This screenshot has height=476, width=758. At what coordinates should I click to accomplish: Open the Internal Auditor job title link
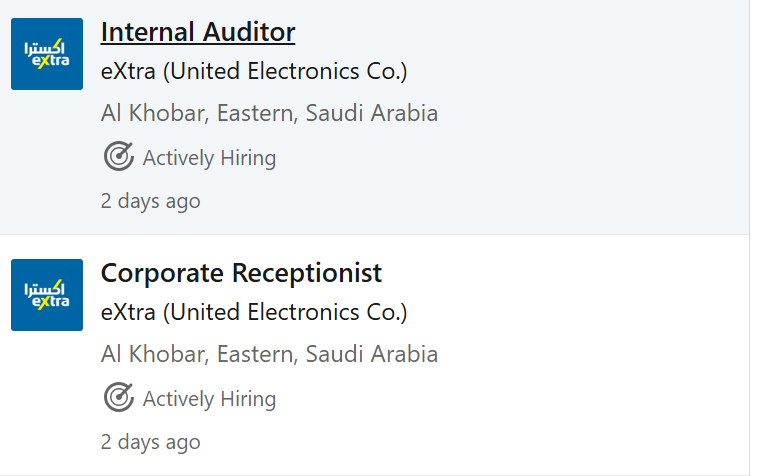coord(198,32)
